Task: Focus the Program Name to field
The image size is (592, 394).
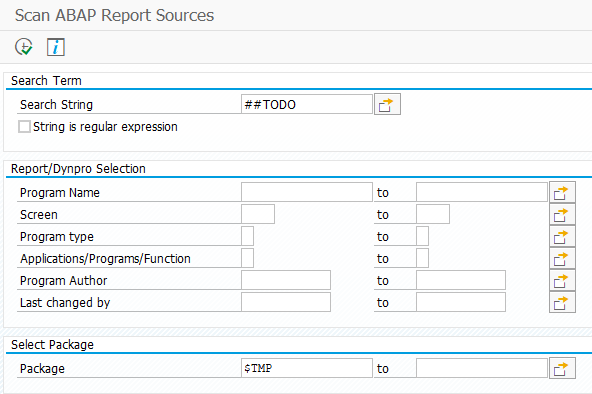Action: [482, 192]
